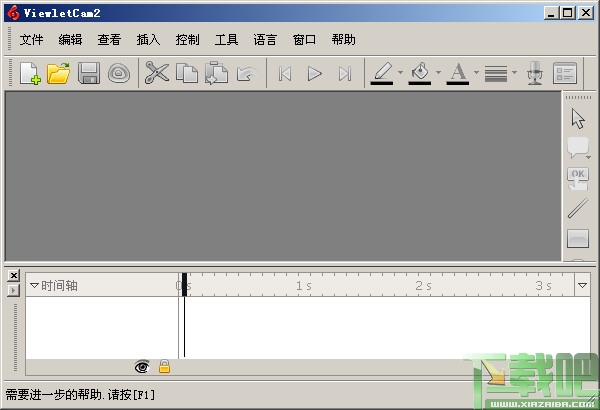The height and width of the screenshot is (410, 600).
Task: Select the diagonal line drawing tool
Action: (578, 208)
